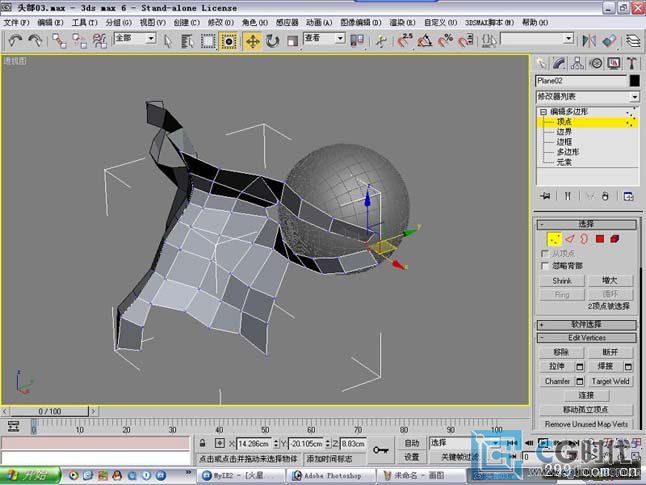Click the 0 / 100 time slider
Image resolution: width=646 pixels, height=485 pixels.
point(49,411)
